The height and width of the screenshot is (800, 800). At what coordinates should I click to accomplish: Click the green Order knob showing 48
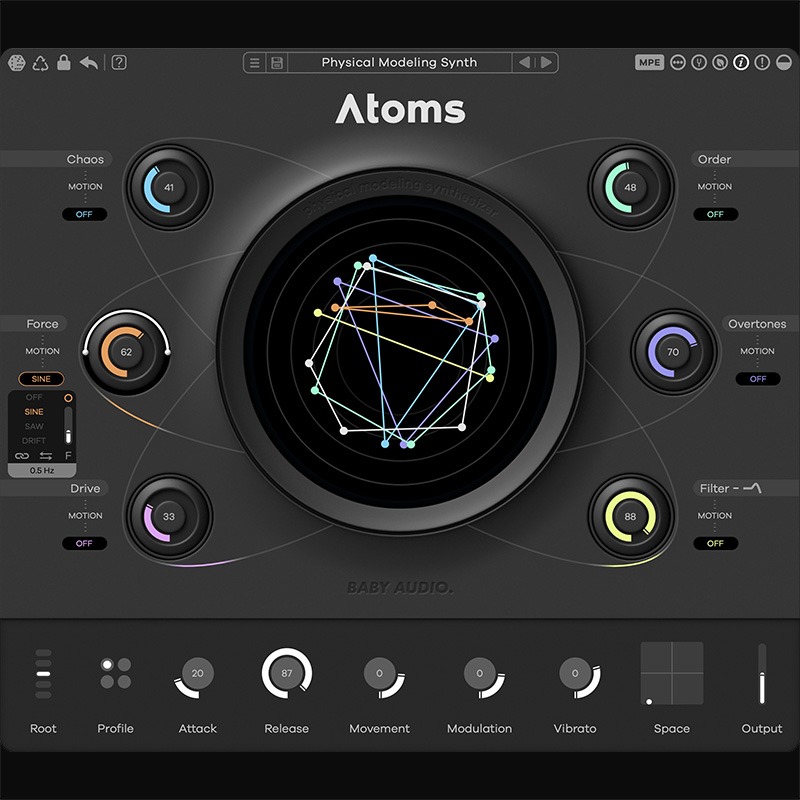pos(631,187)
